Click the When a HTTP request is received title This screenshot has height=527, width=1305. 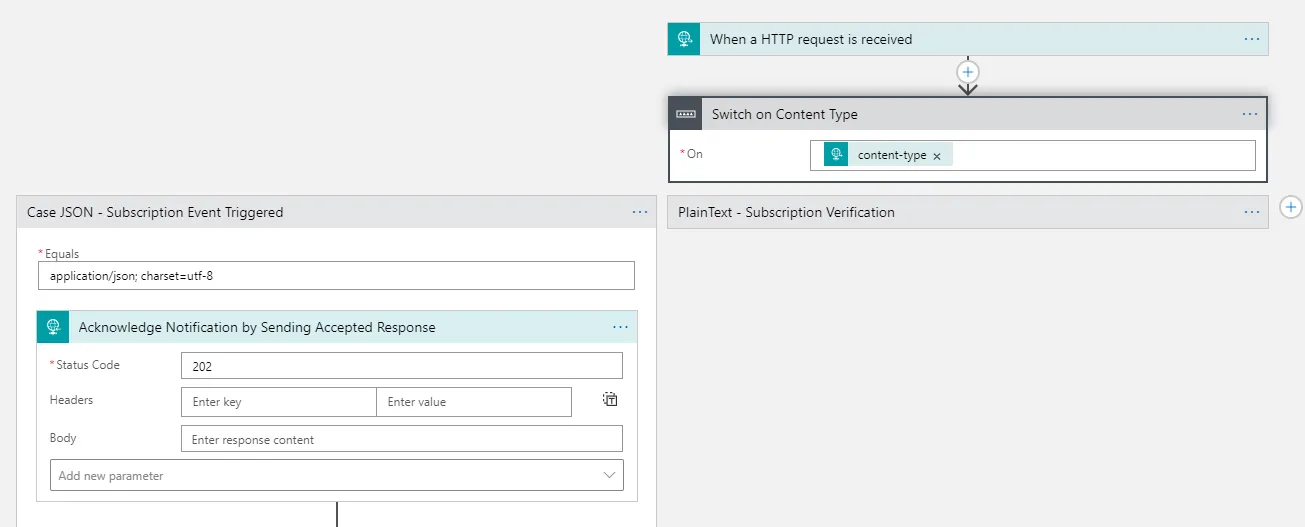pos(811,39)
